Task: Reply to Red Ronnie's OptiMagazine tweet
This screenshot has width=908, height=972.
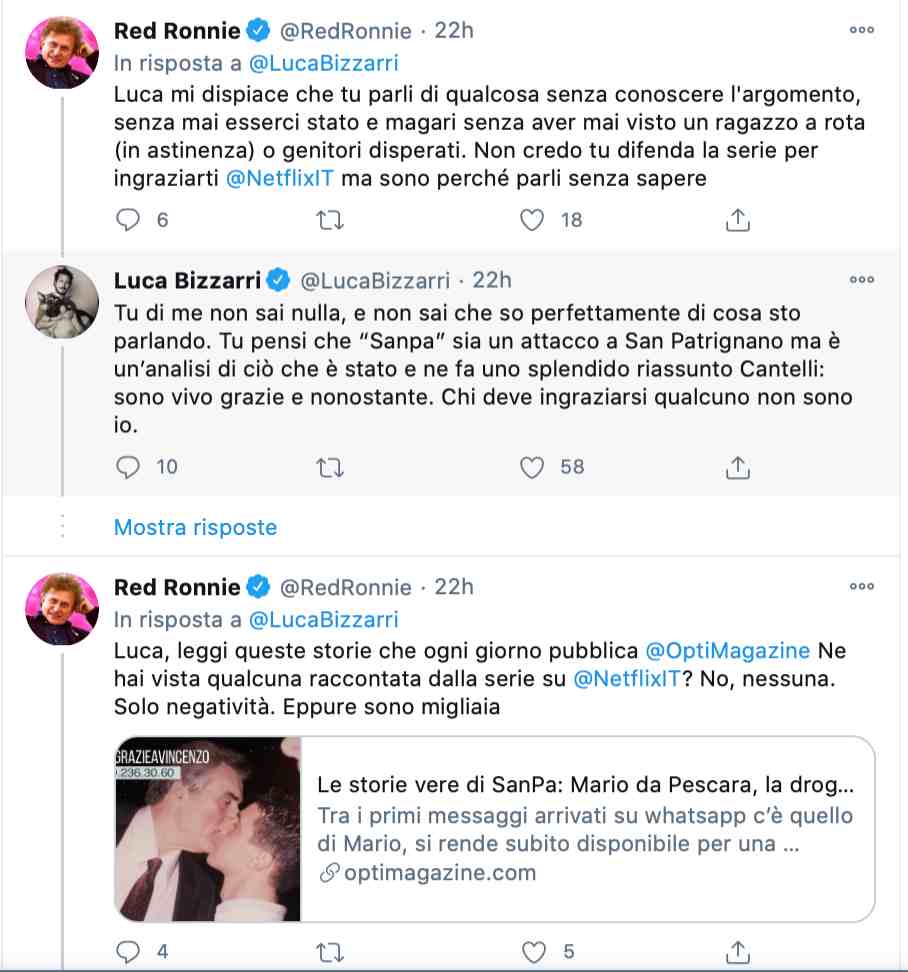Action: point(128,950)
